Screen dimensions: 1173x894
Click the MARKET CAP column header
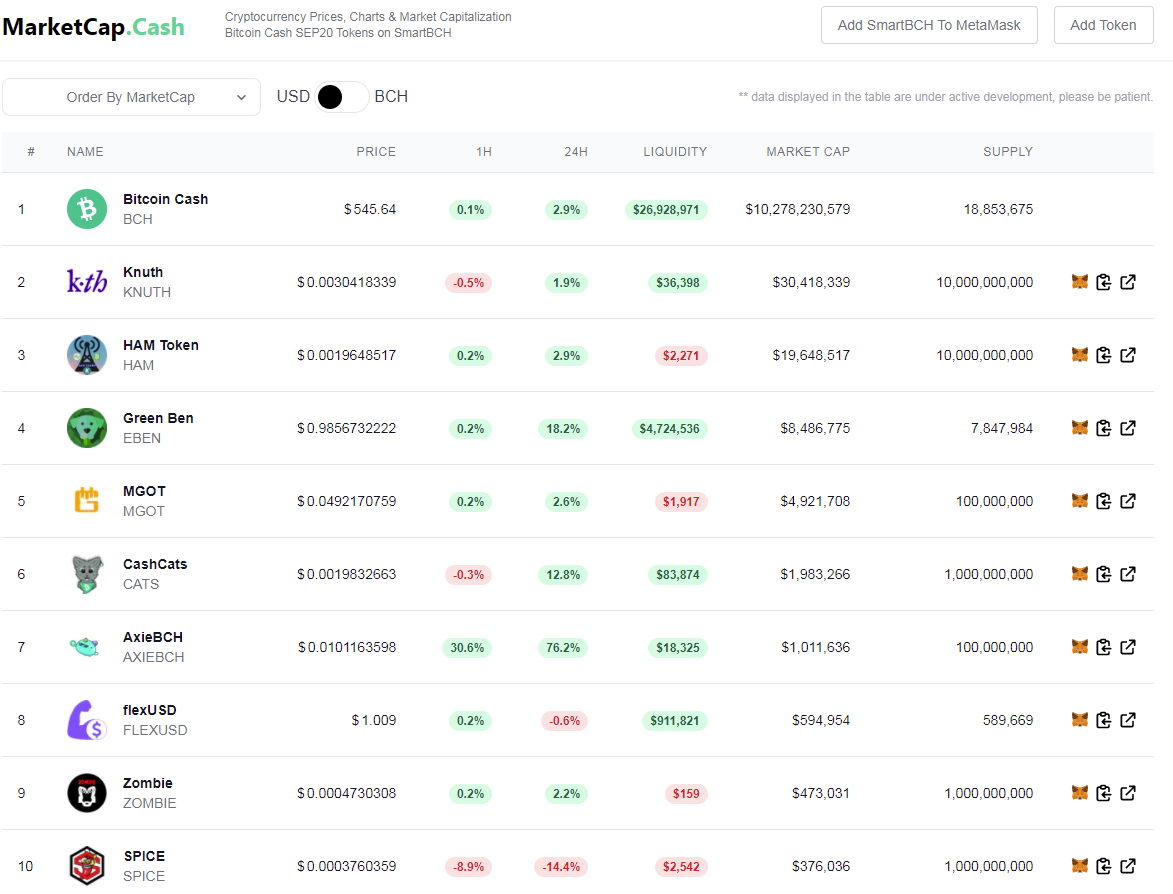(808, 152)
